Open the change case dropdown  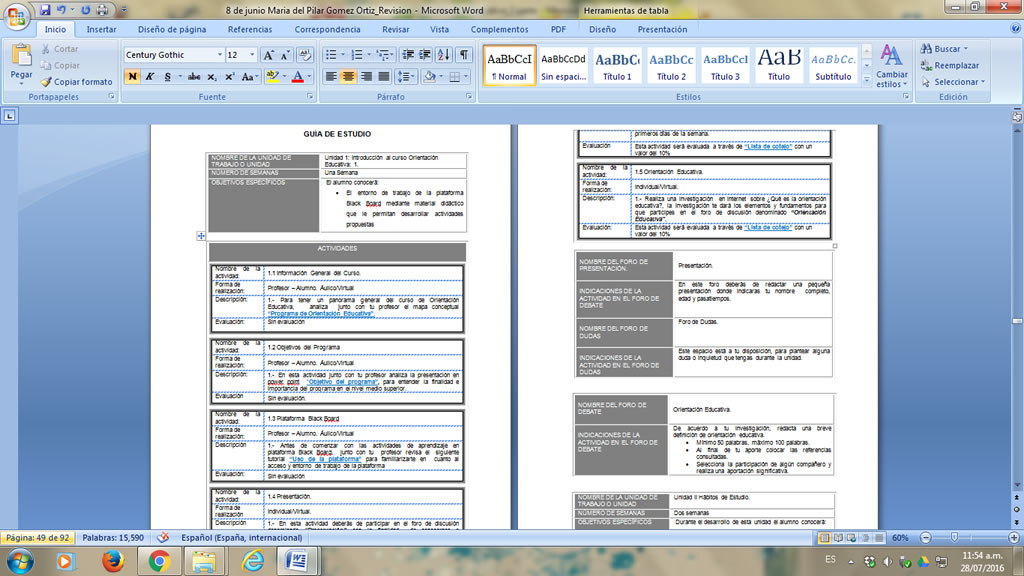(249, 77)
